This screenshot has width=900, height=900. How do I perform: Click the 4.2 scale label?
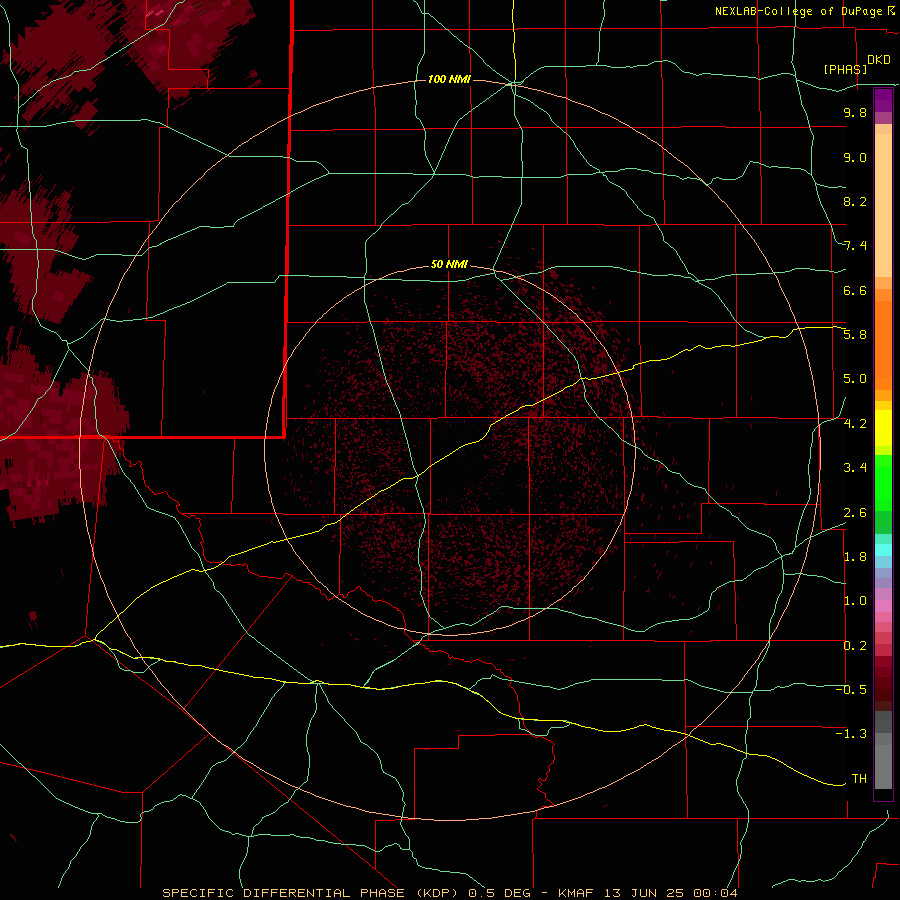click(x=855, y=424)
